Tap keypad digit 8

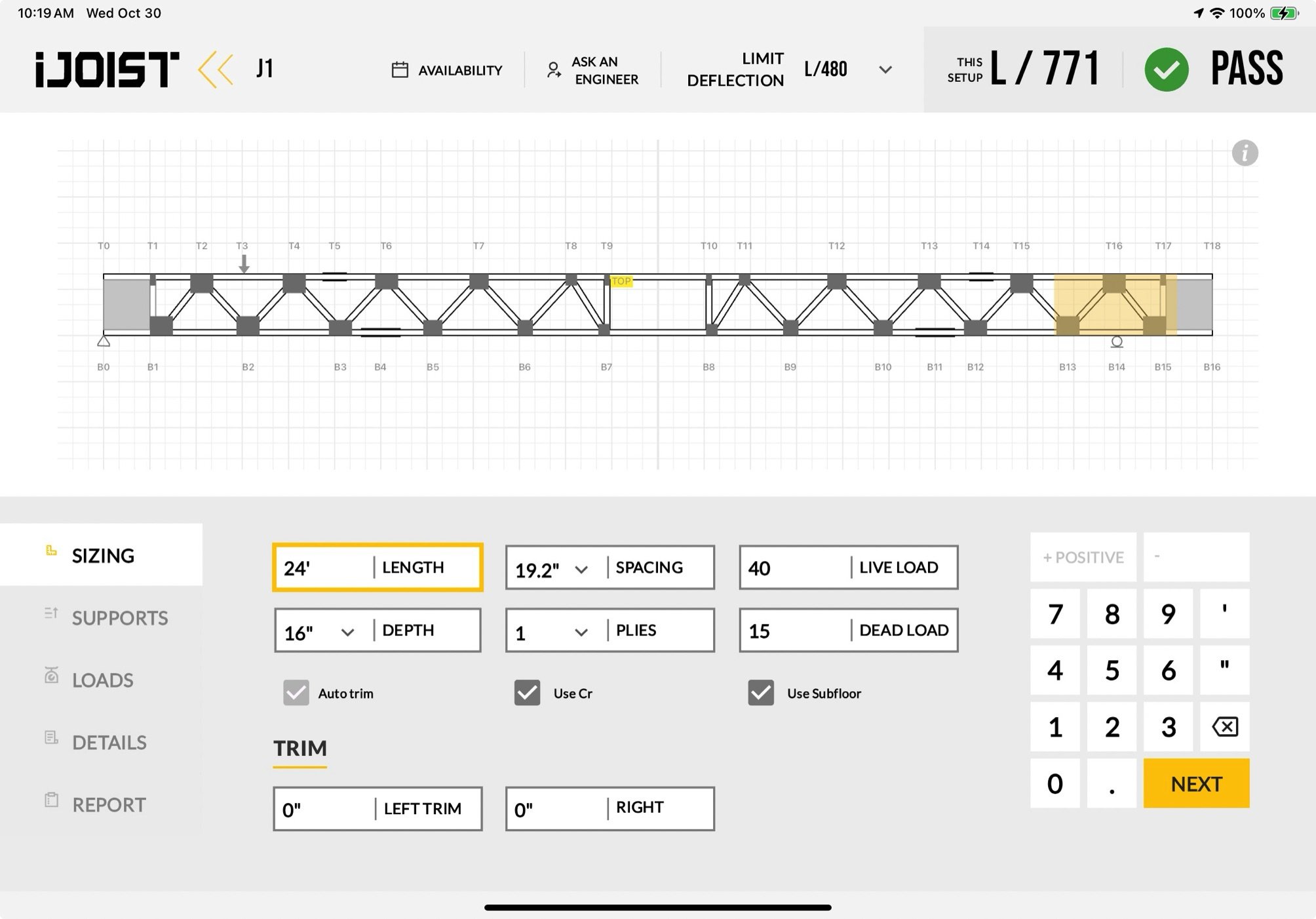[x=1112, y=614]
